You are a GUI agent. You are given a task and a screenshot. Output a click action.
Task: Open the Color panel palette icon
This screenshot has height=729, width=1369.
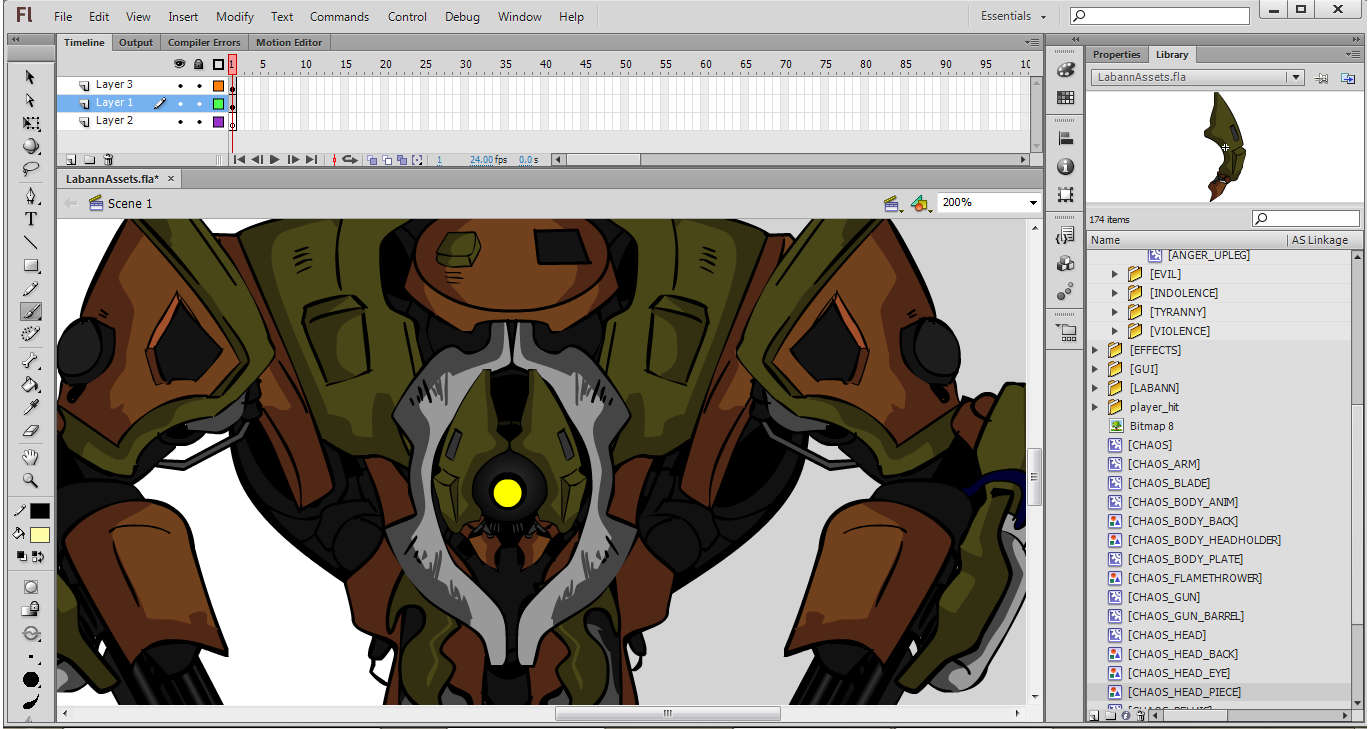[1065, 70]
